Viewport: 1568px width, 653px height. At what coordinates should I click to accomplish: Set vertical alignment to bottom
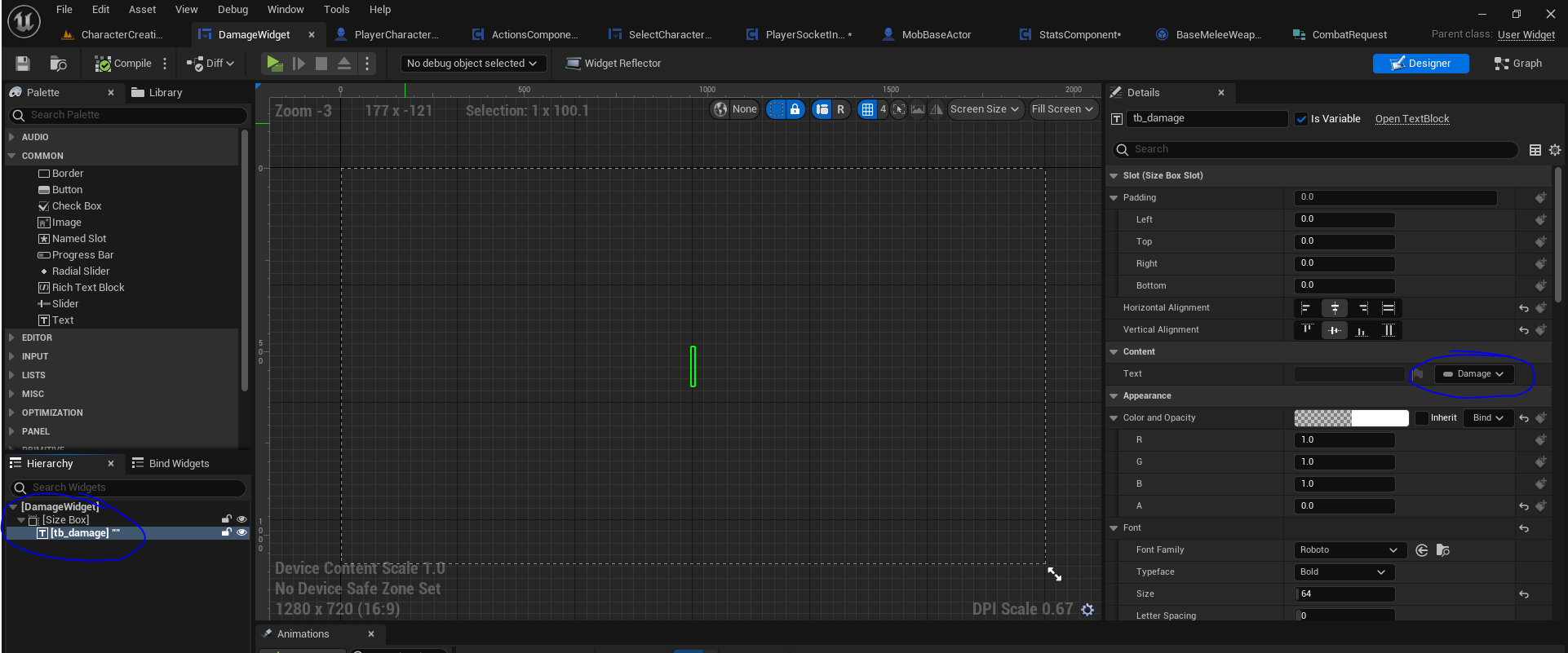[x=1361, y=330]
